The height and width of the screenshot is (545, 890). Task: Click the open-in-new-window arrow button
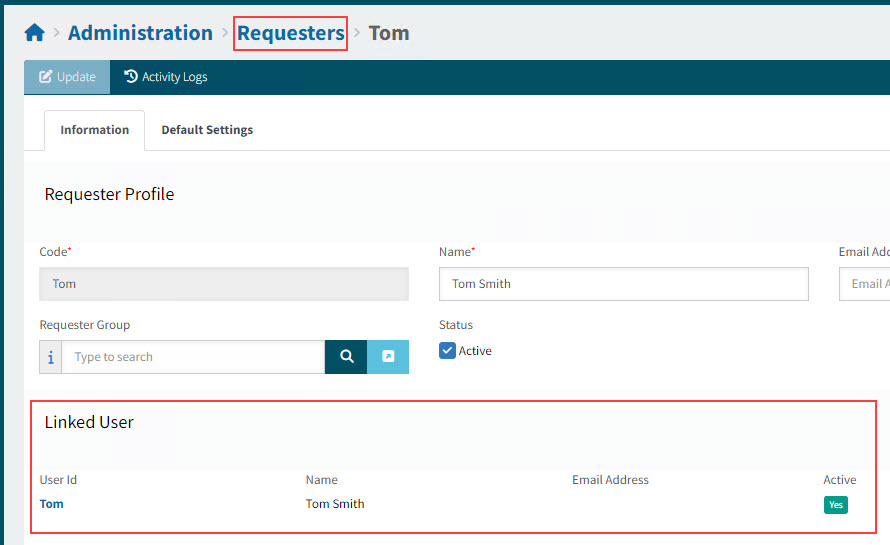388,357
